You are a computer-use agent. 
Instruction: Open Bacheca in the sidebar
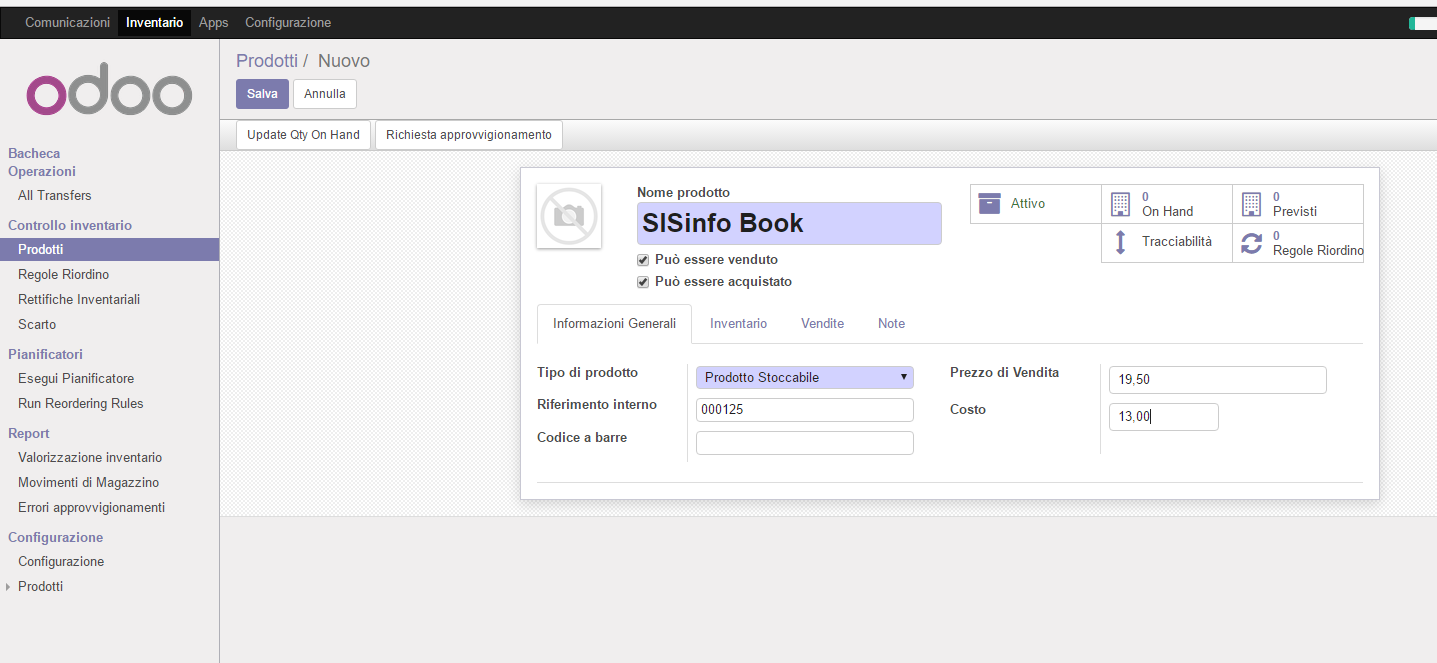click(34, 154)
